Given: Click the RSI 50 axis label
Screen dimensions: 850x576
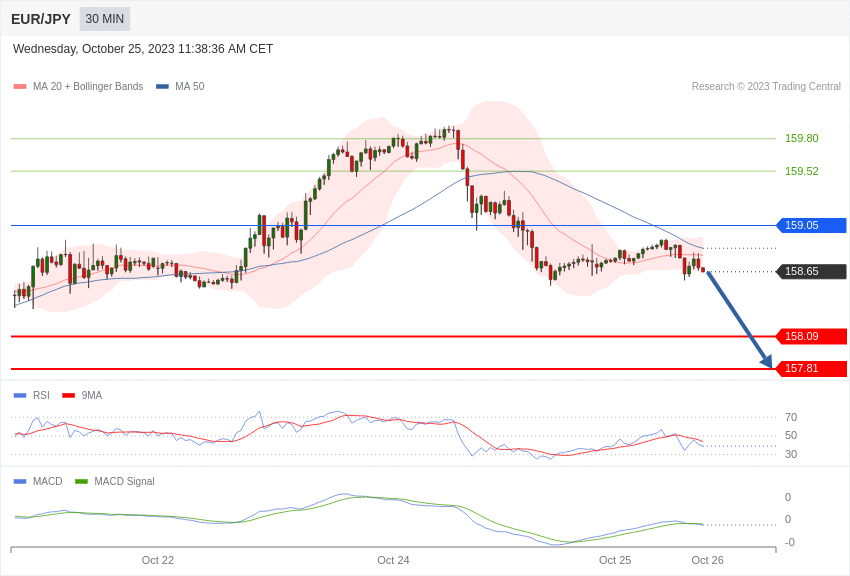Looking at the screenshot, I should tap(791, 435).
